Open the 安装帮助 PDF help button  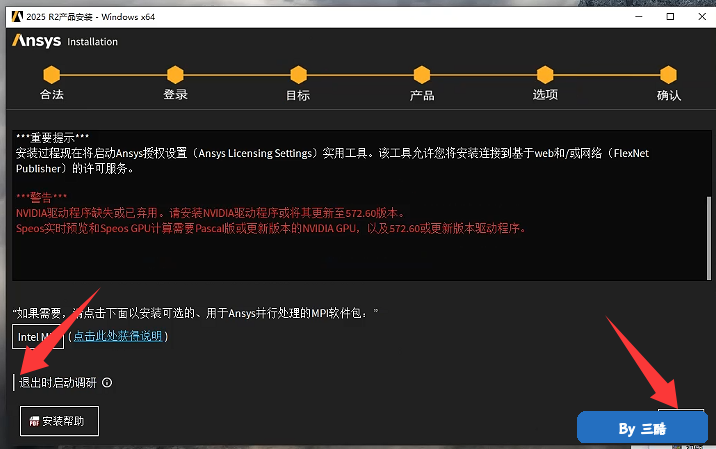tap(59, 421)
